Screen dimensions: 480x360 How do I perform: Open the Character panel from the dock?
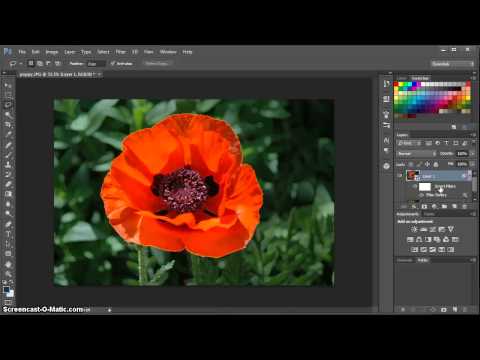(387, 140)
